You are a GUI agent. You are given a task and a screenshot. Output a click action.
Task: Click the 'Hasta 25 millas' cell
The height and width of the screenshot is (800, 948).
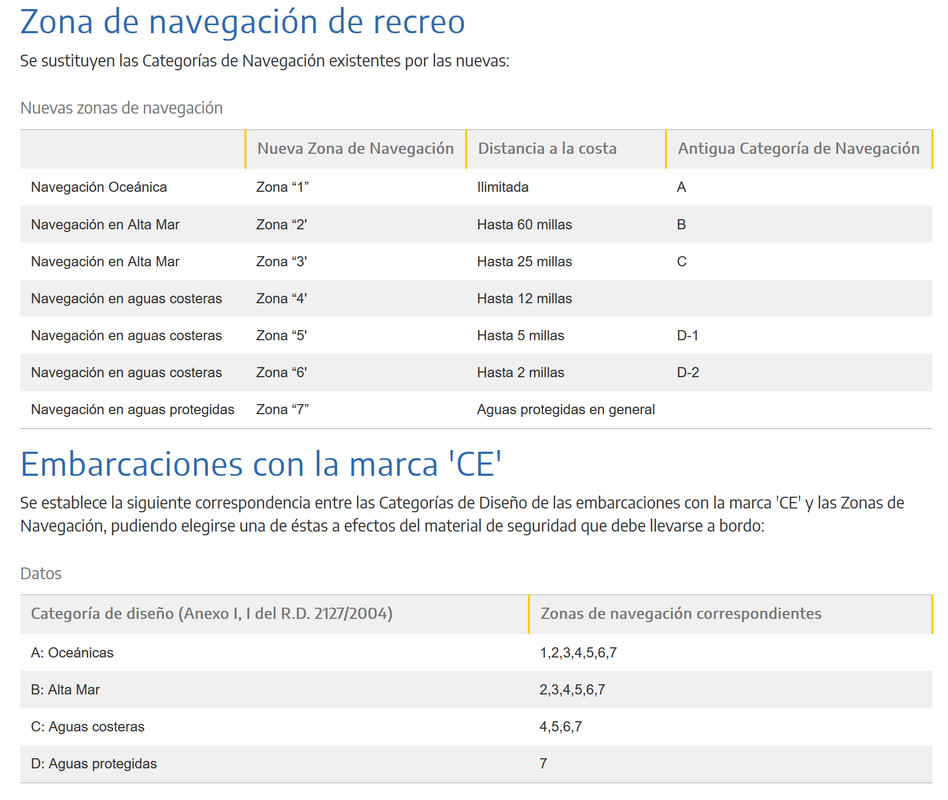(x=524, y=261)
